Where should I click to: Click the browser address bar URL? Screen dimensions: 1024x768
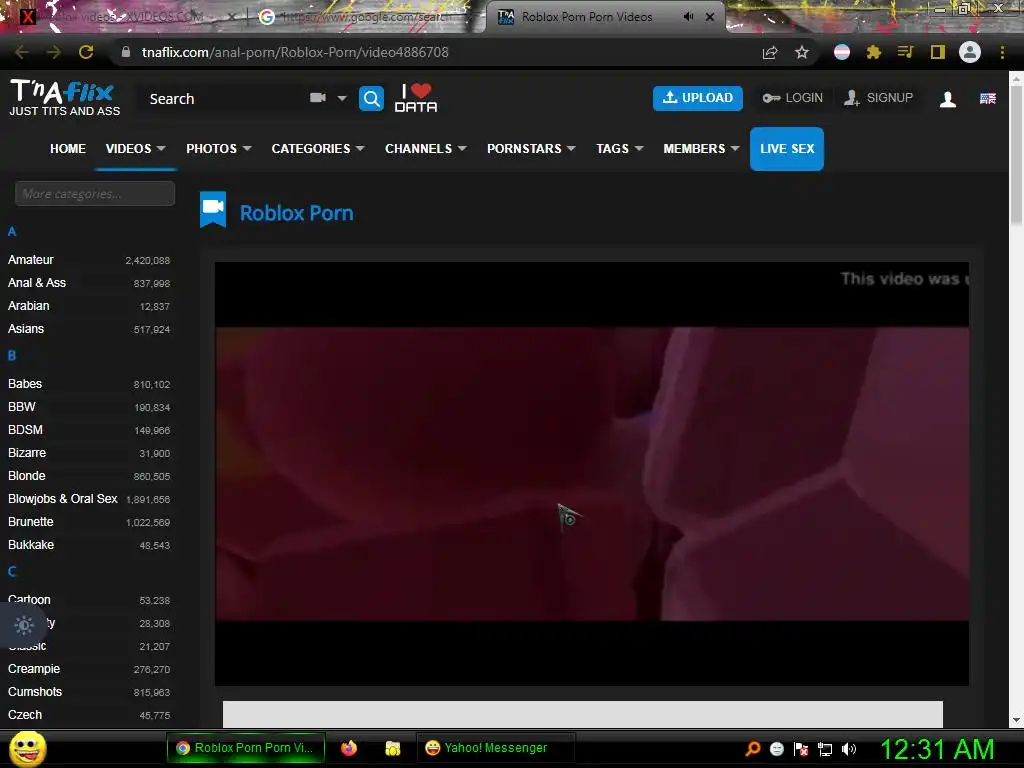pyautogui.click(x=295, y=52)
